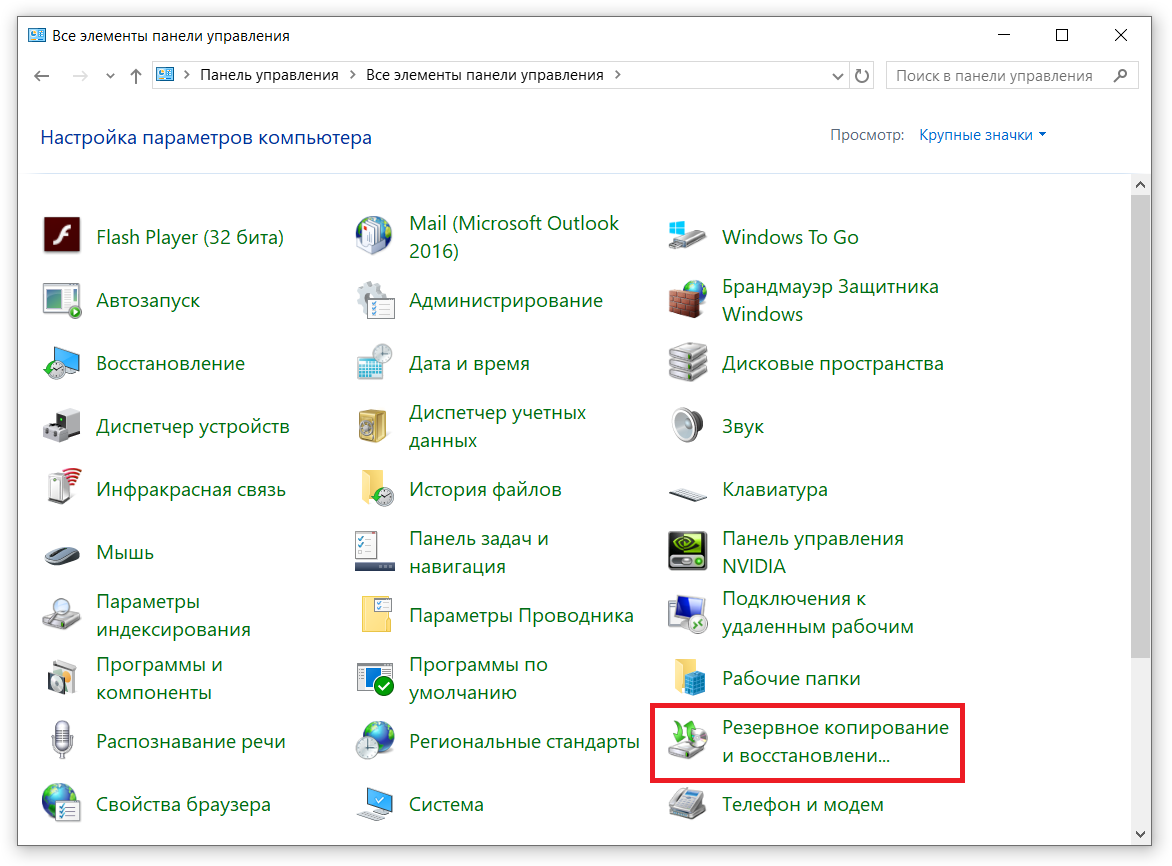Open the Восстановление icon
The image size is (1172, 866).
[x=62, y=363]
